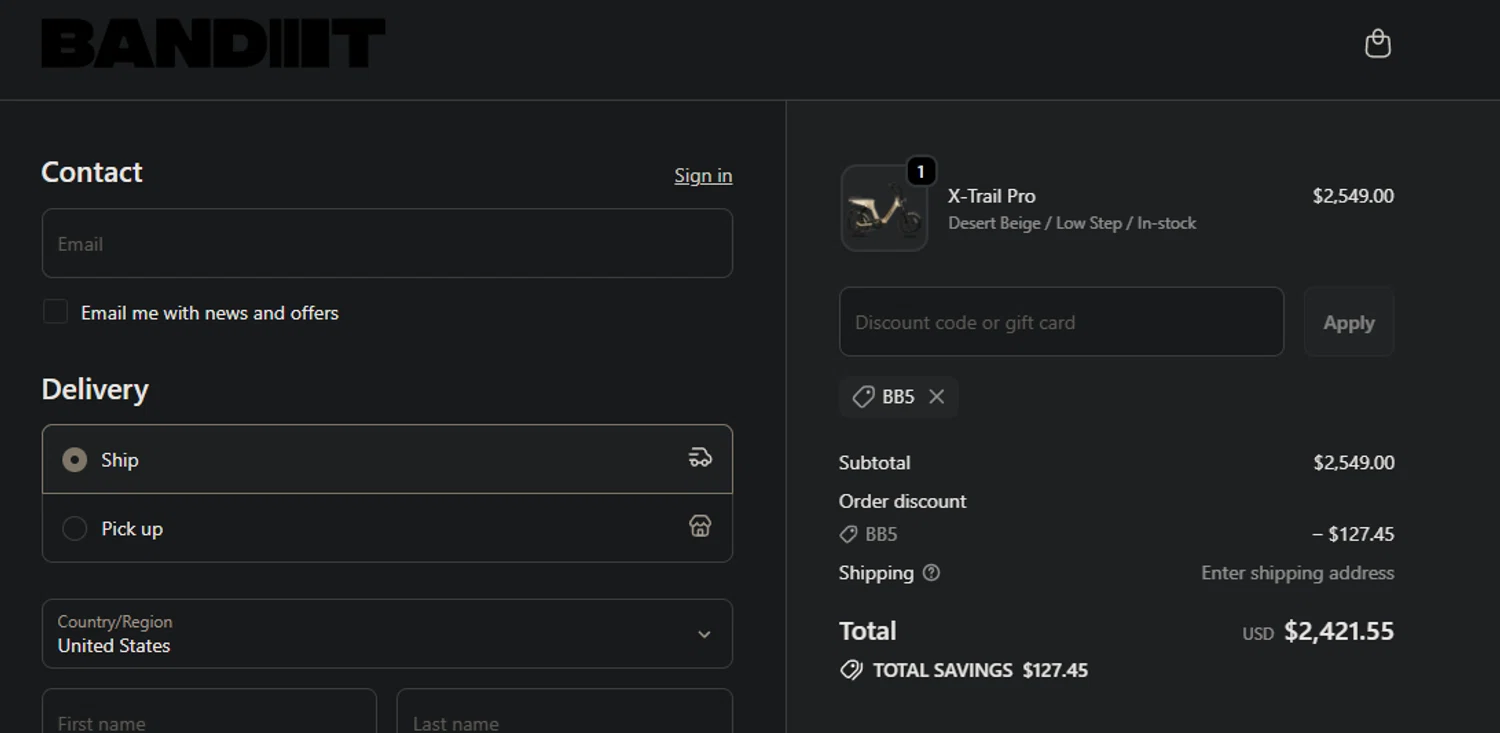This screenshot has width=1500, height=733.
Task: Open the shopping bag cart icon
Action: 1378,44
